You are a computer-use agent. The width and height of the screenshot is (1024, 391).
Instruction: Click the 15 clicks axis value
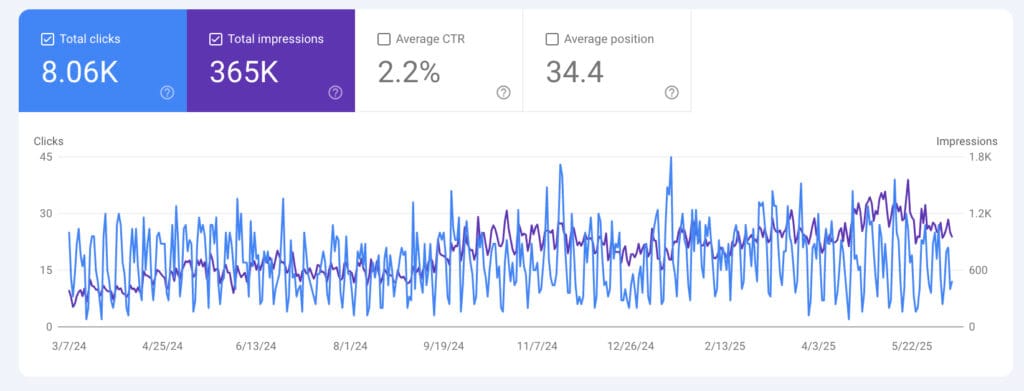46,270
